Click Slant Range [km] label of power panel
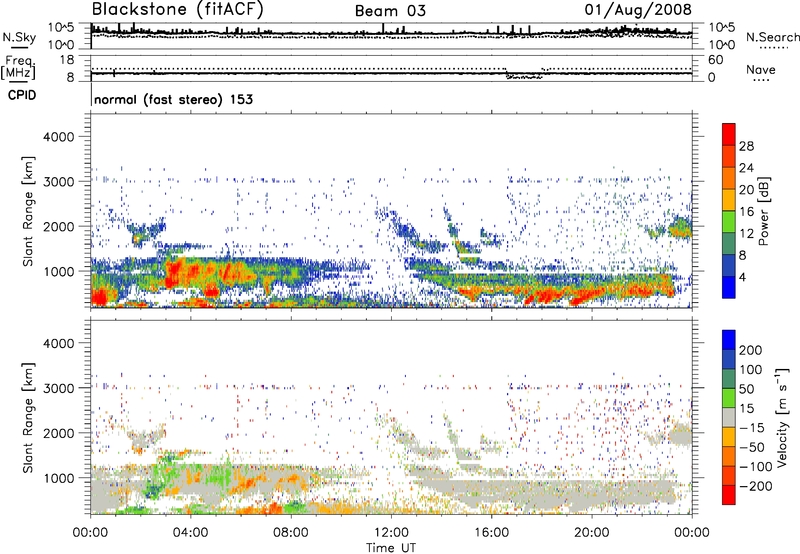The width and height of the screenshot is (800, 554). pos(28,211)
